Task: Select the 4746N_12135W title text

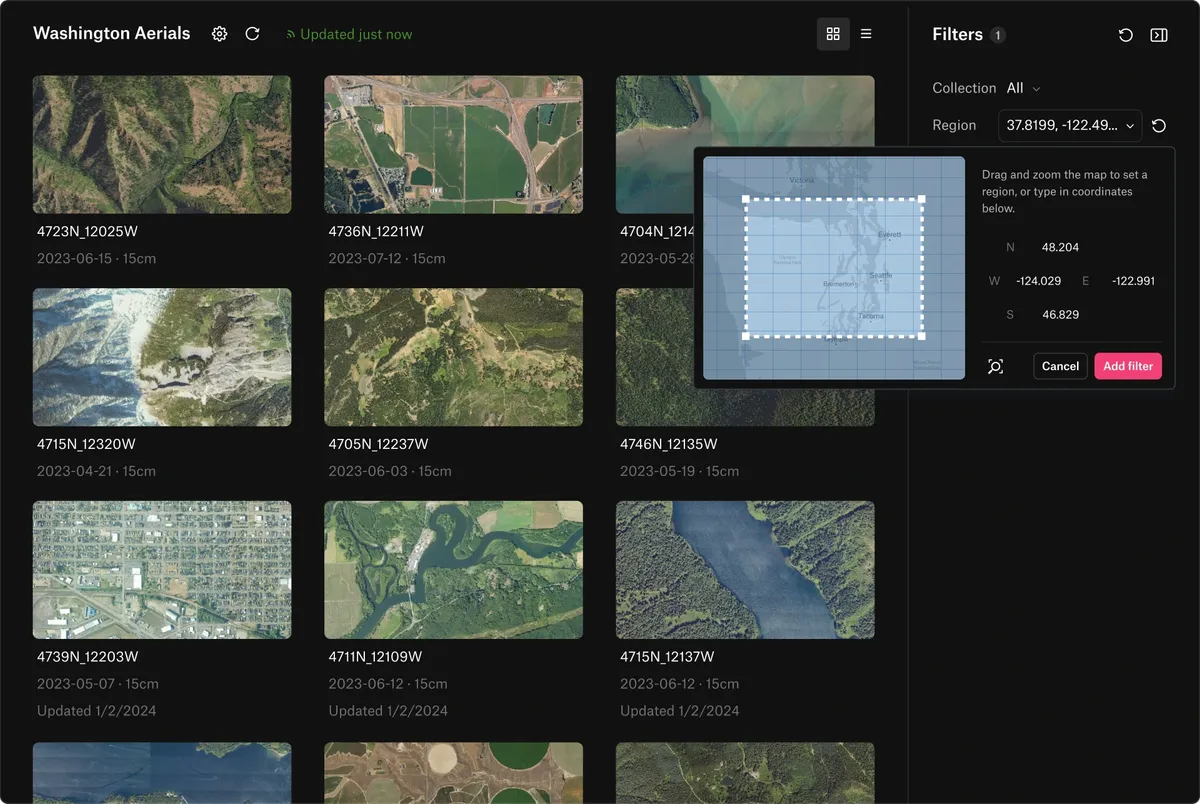Action: [x=668, y=444]
